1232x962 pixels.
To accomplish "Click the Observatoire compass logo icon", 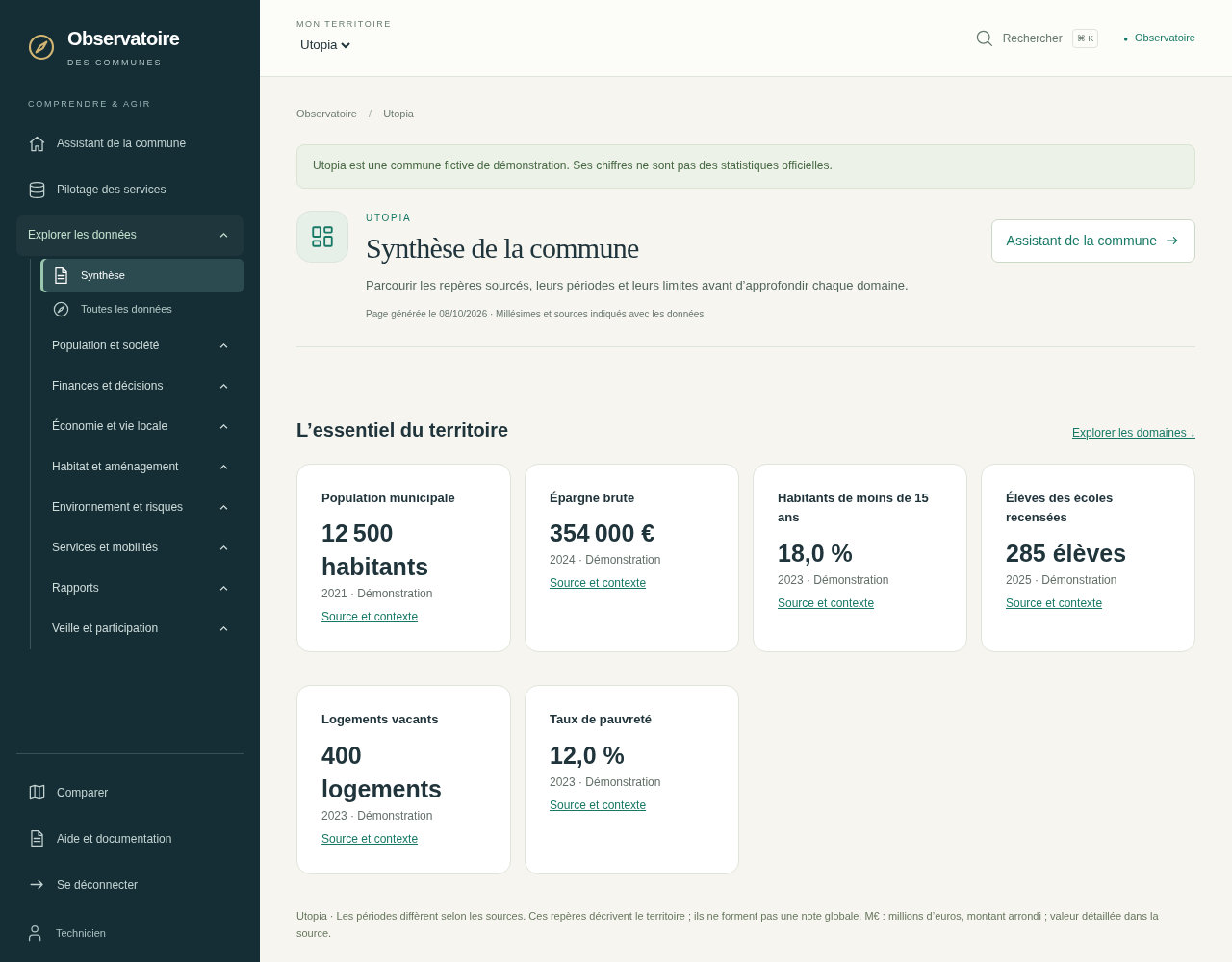I will click(41, 47).
